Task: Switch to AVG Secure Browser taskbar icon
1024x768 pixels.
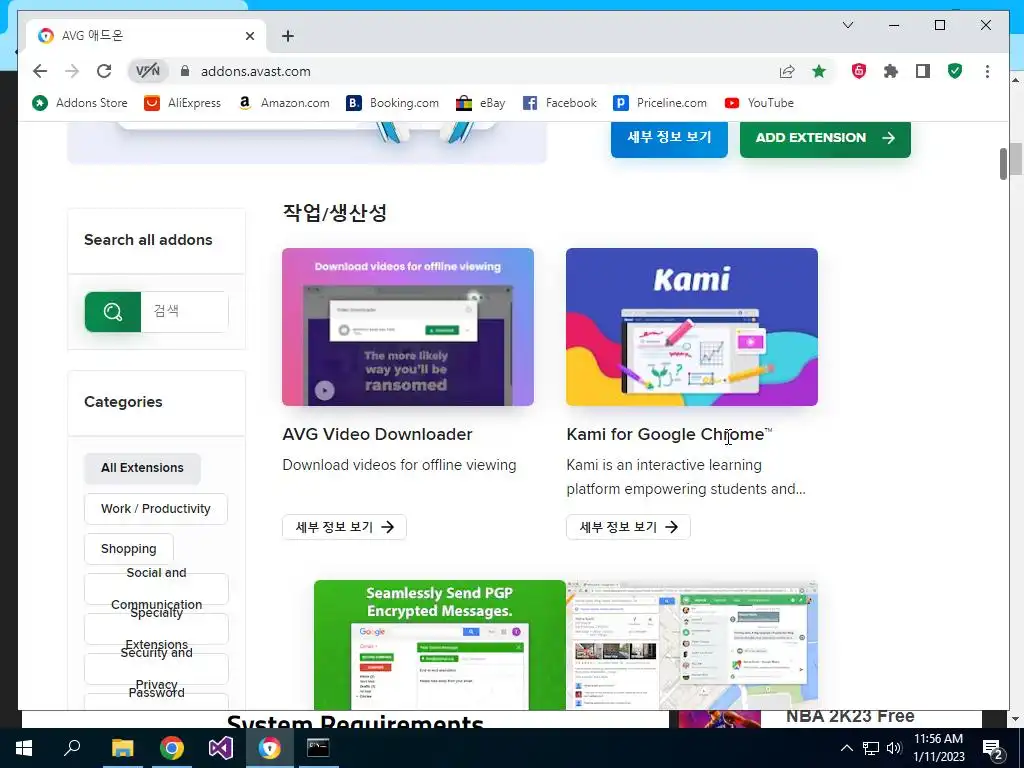Action: point(270,748)
